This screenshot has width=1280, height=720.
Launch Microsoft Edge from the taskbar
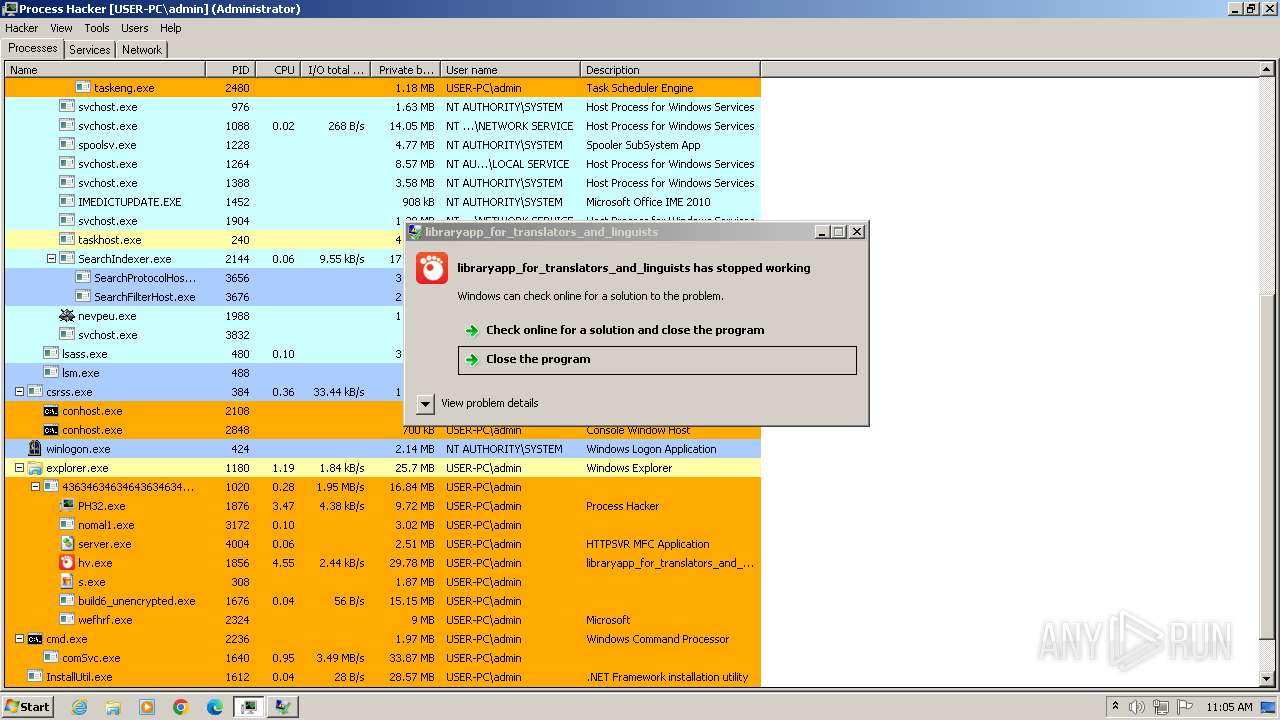click(x=215, y=707)
